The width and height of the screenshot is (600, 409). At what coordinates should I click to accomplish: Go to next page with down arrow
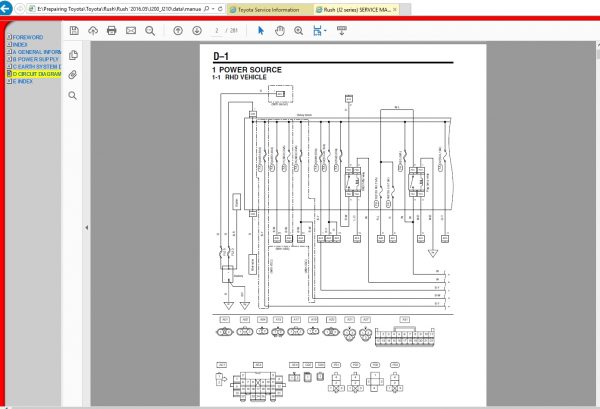click(197, 31)
